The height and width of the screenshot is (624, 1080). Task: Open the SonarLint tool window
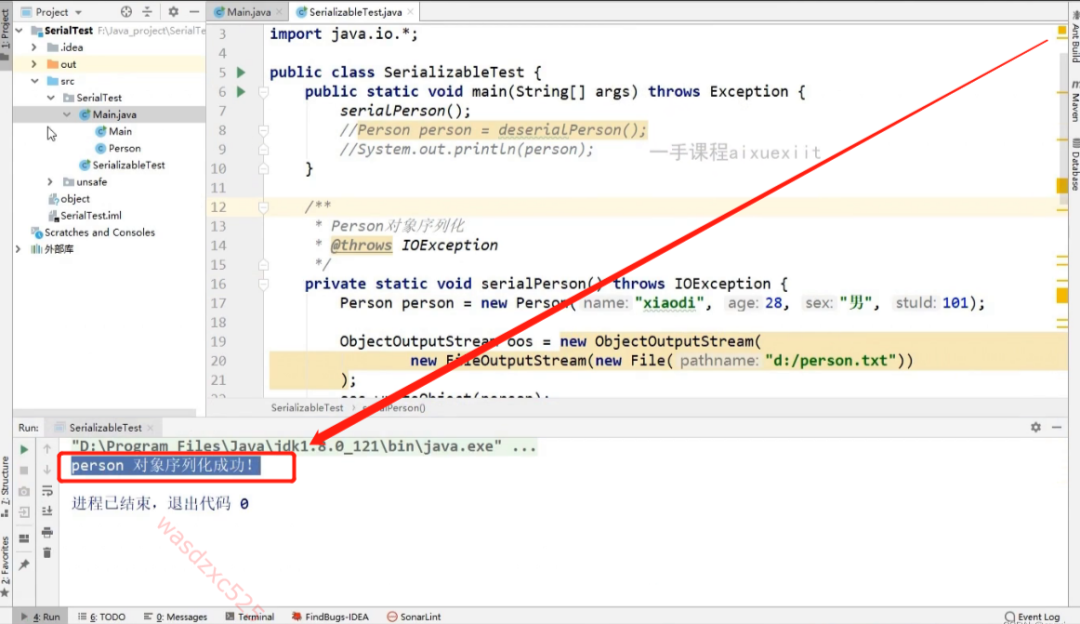414,616
